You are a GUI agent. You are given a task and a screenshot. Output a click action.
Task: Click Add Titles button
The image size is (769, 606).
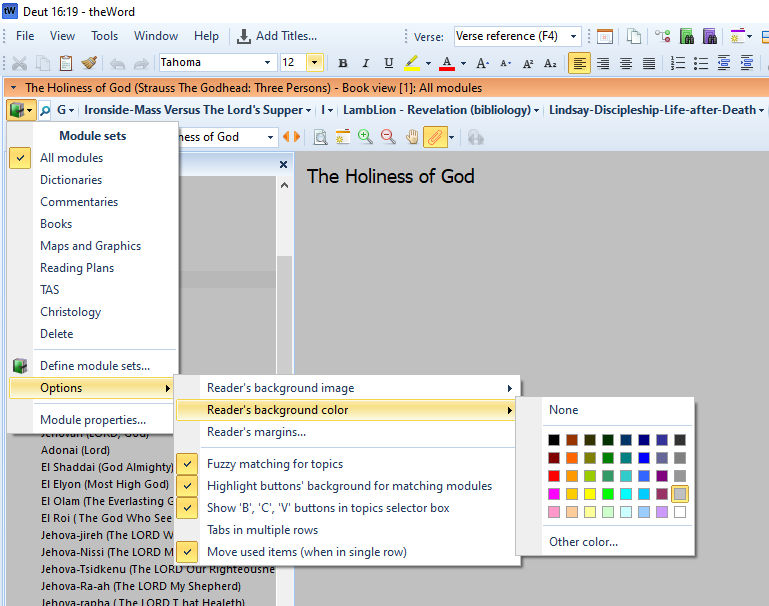(x=277, y=36)
